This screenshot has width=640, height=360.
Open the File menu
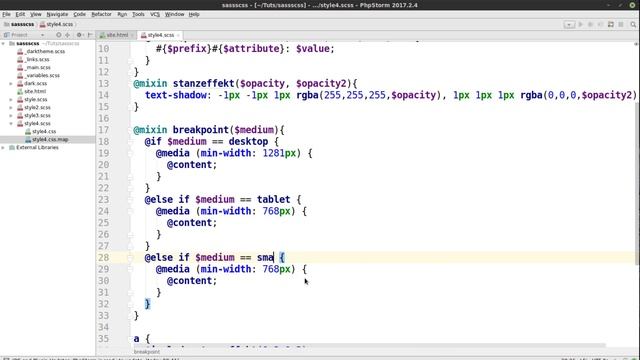coord(6,14)
